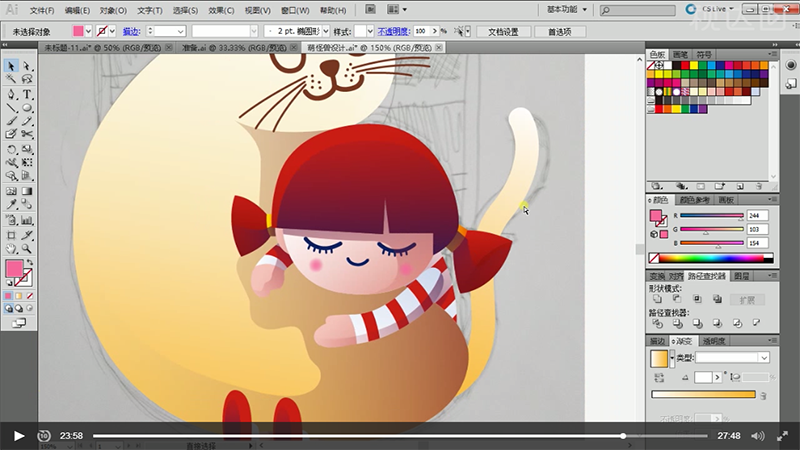The width and height of the screenshot is (800, 450).
Task: Click the Minus Back pathfinder icon
Action: (757, 323)
